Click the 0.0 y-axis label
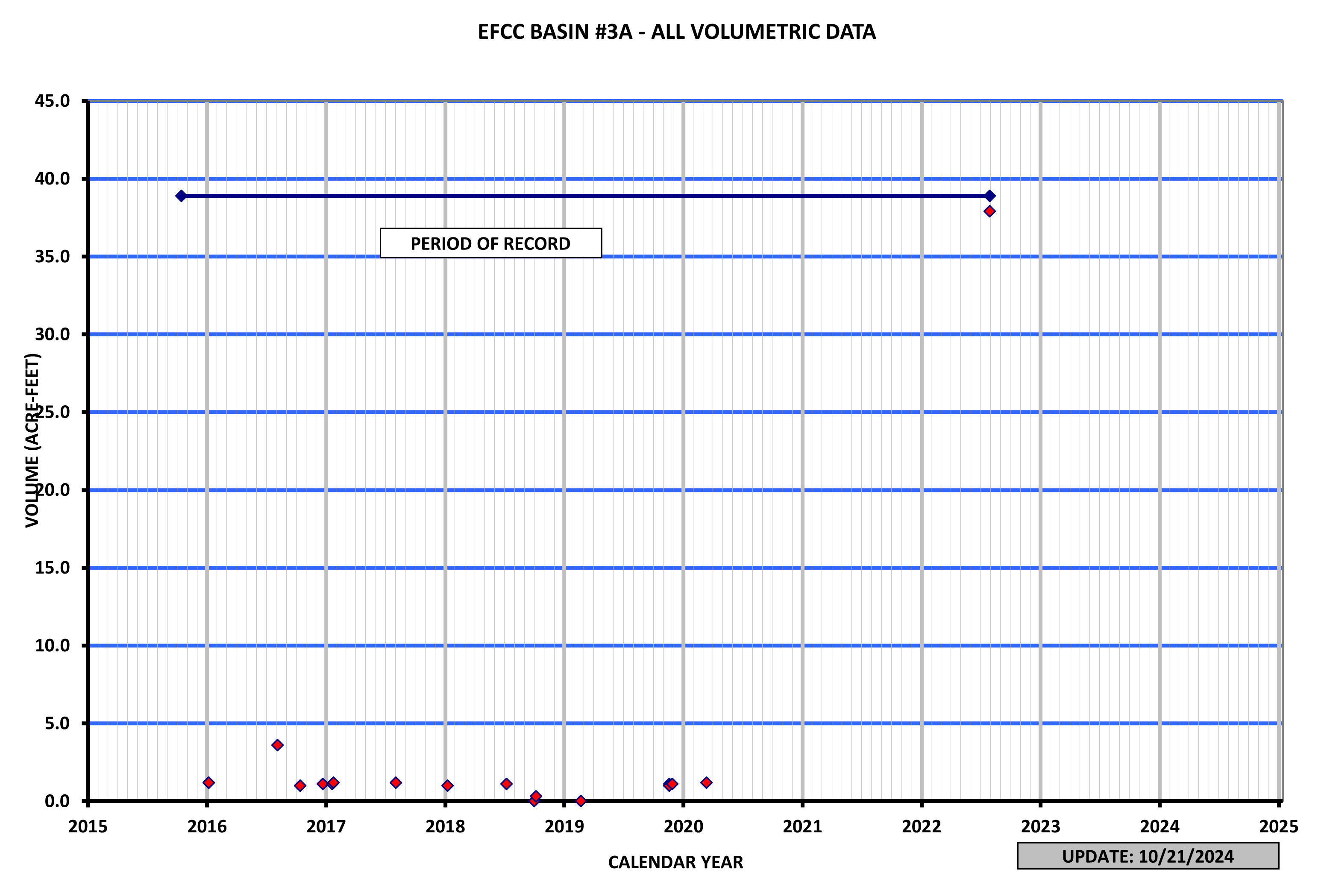 point(57,801)
